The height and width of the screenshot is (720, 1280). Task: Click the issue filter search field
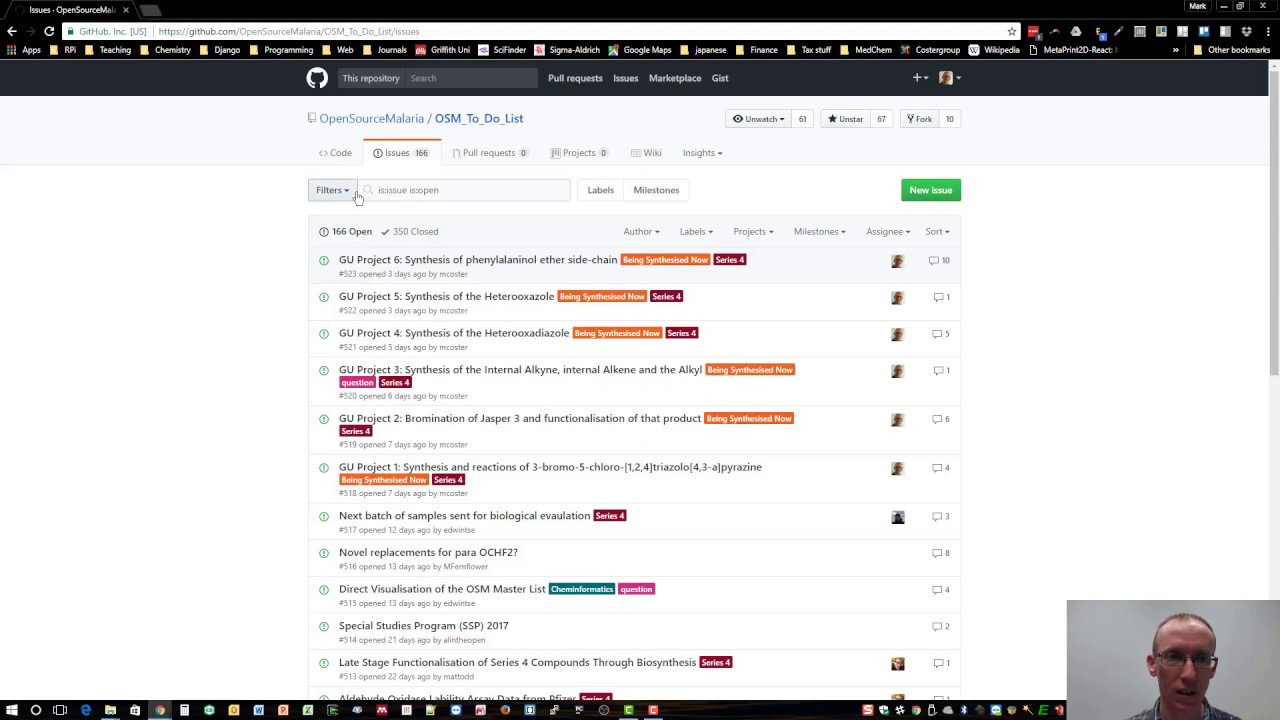[464, 190]
